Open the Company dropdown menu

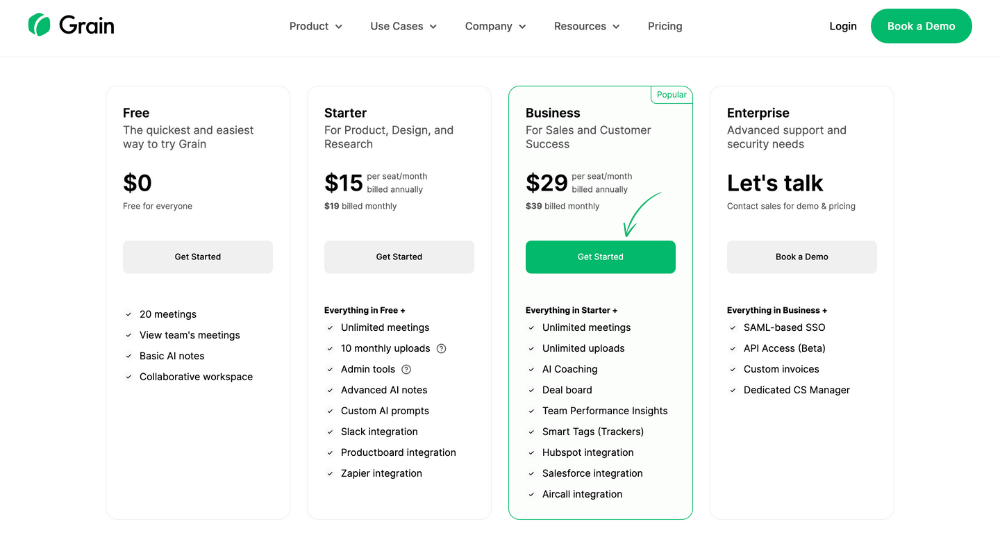(495, 26)
